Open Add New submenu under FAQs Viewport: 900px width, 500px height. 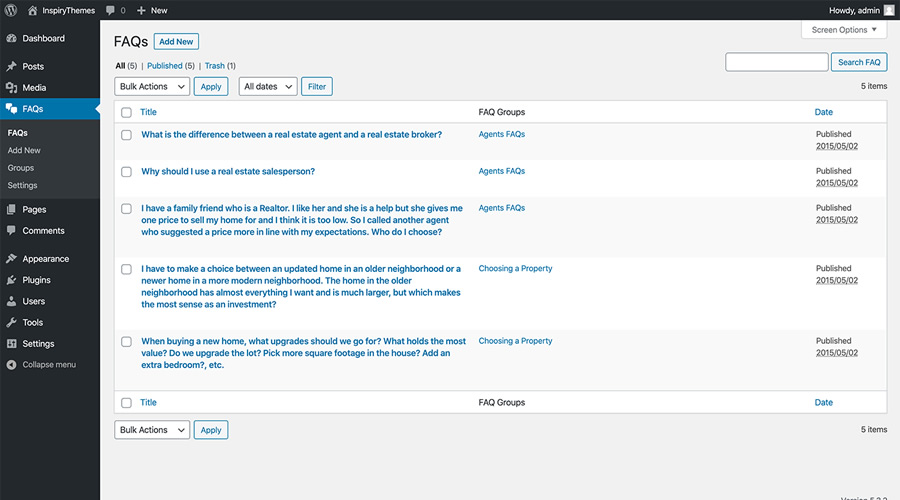pyautogui.click(x=24, y=150)
